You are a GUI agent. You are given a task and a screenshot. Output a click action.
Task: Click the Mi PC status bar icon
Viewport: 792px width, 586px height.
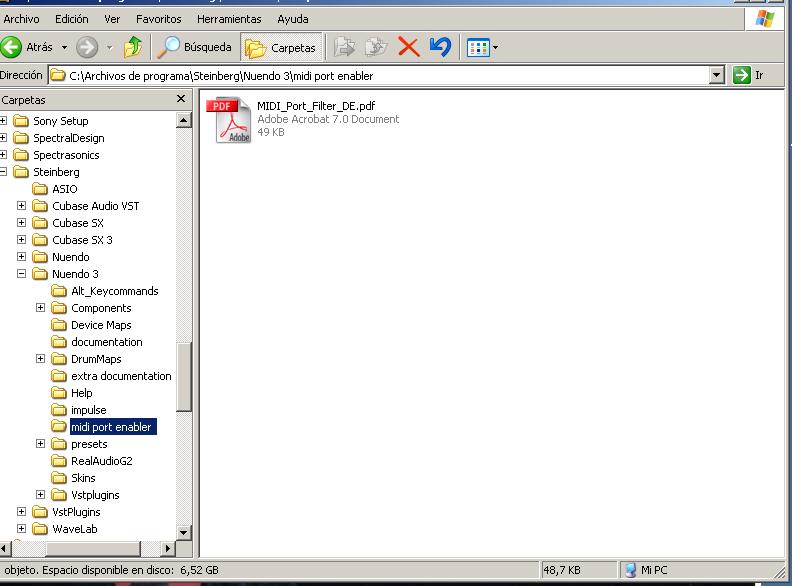click(630, 570)
